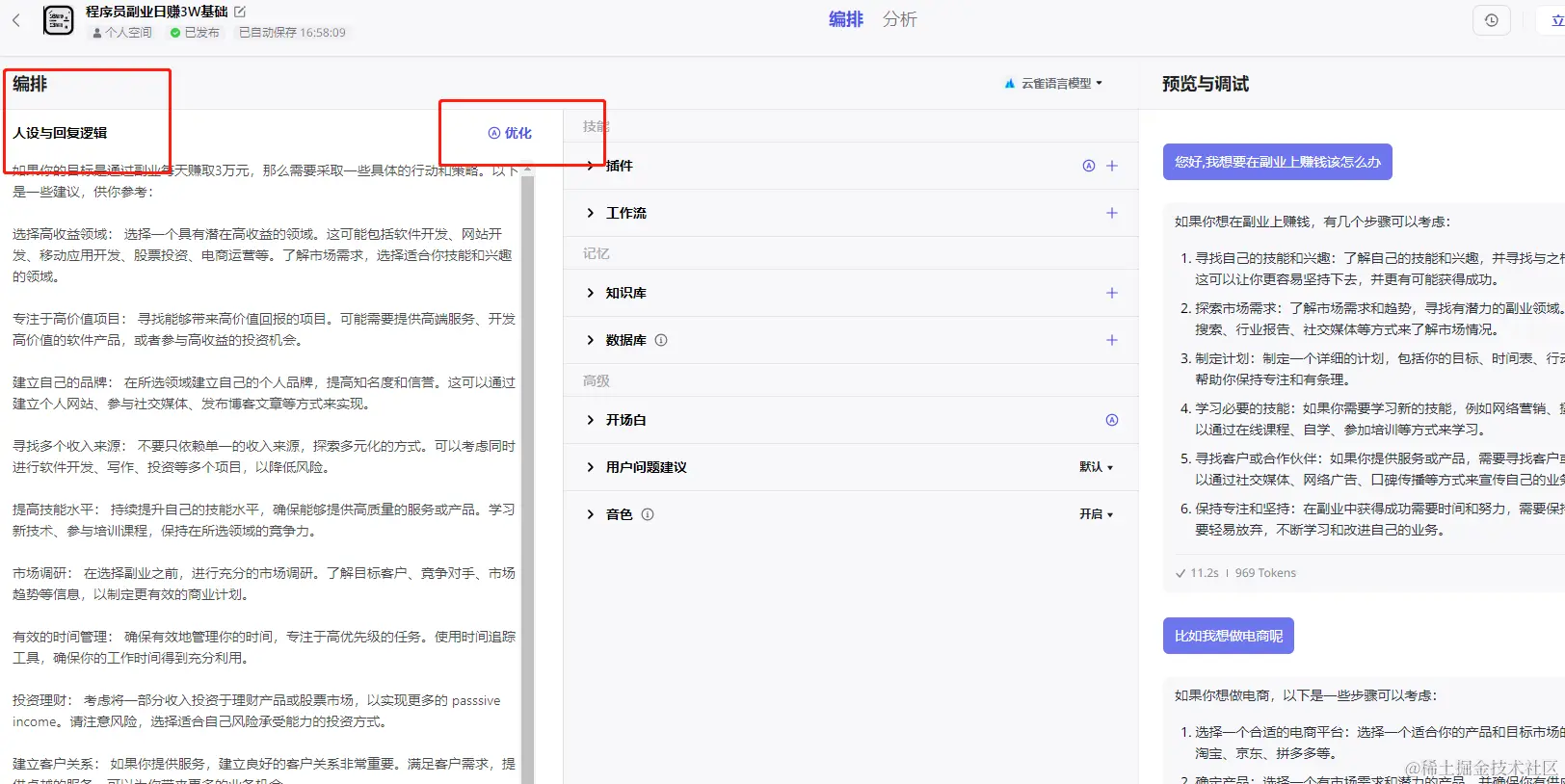Click the 优化 optimize button
1565x784 pixels.
pos(510,133)
